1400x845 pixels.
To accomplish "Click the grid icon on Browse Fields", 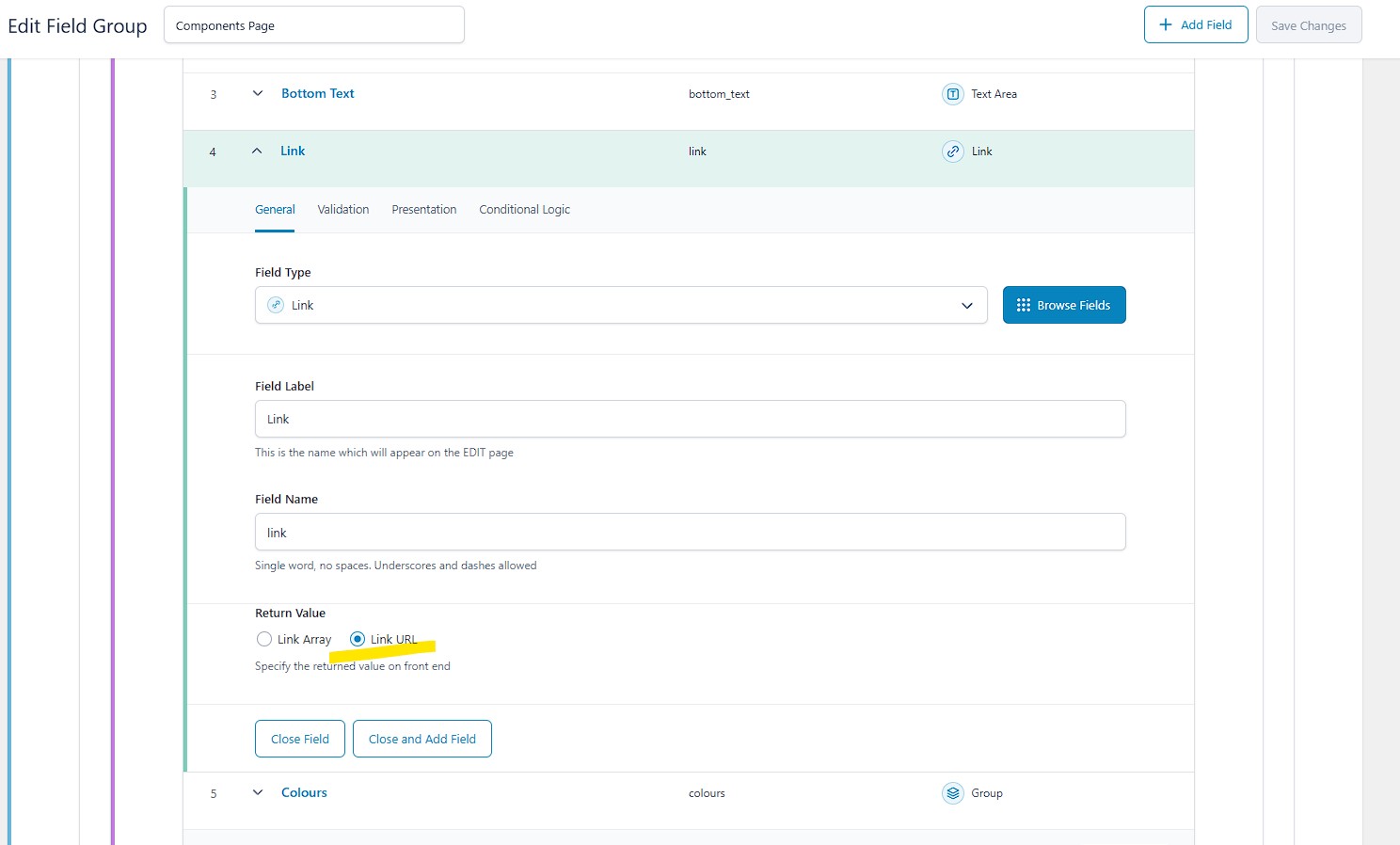I will 1024,305.
